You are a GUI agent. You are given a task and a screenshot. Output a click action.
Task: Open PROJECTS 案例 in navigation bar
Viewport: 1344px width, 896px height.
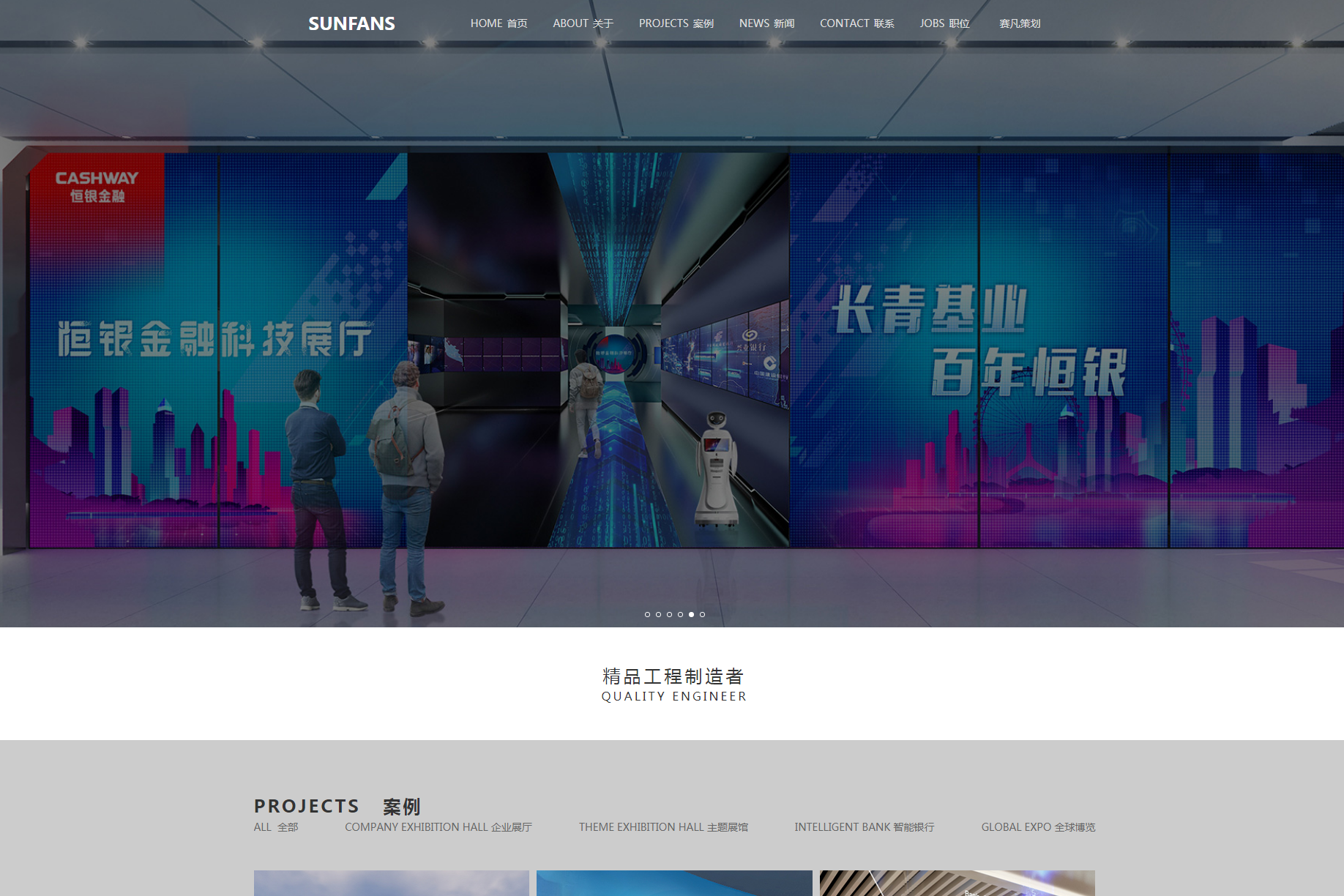pos(676,23)
